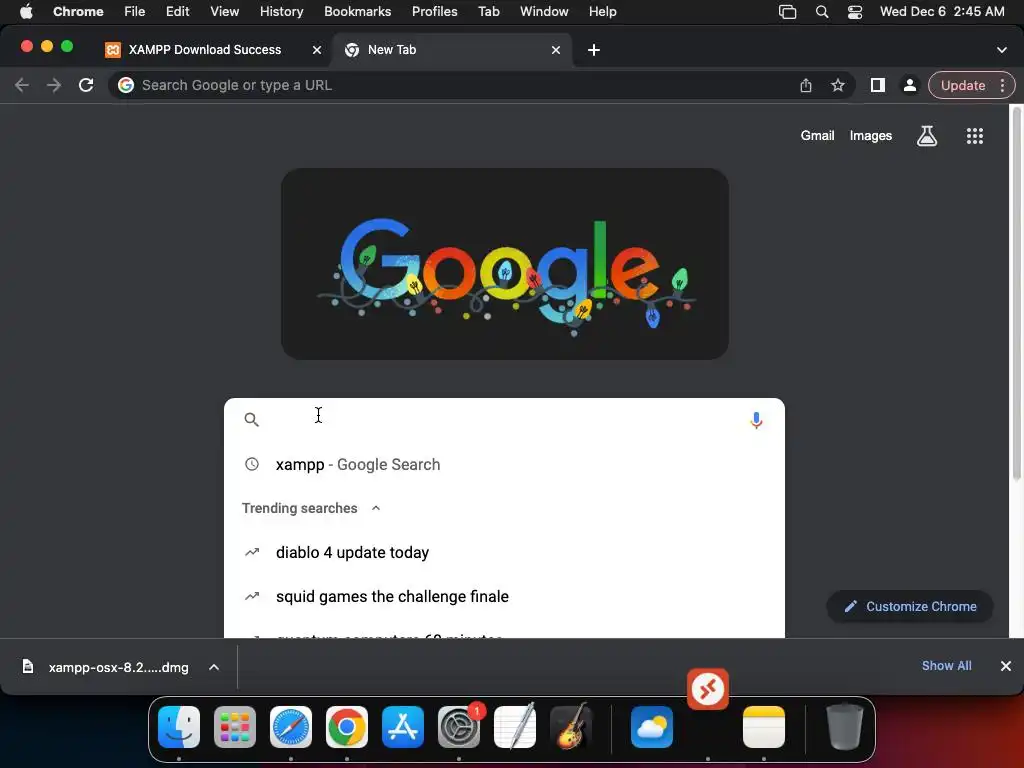This screenshot has height=768, width=1024.
Task: Open the side panel icon
Action: pyautogui.click(x=878, y=85)
